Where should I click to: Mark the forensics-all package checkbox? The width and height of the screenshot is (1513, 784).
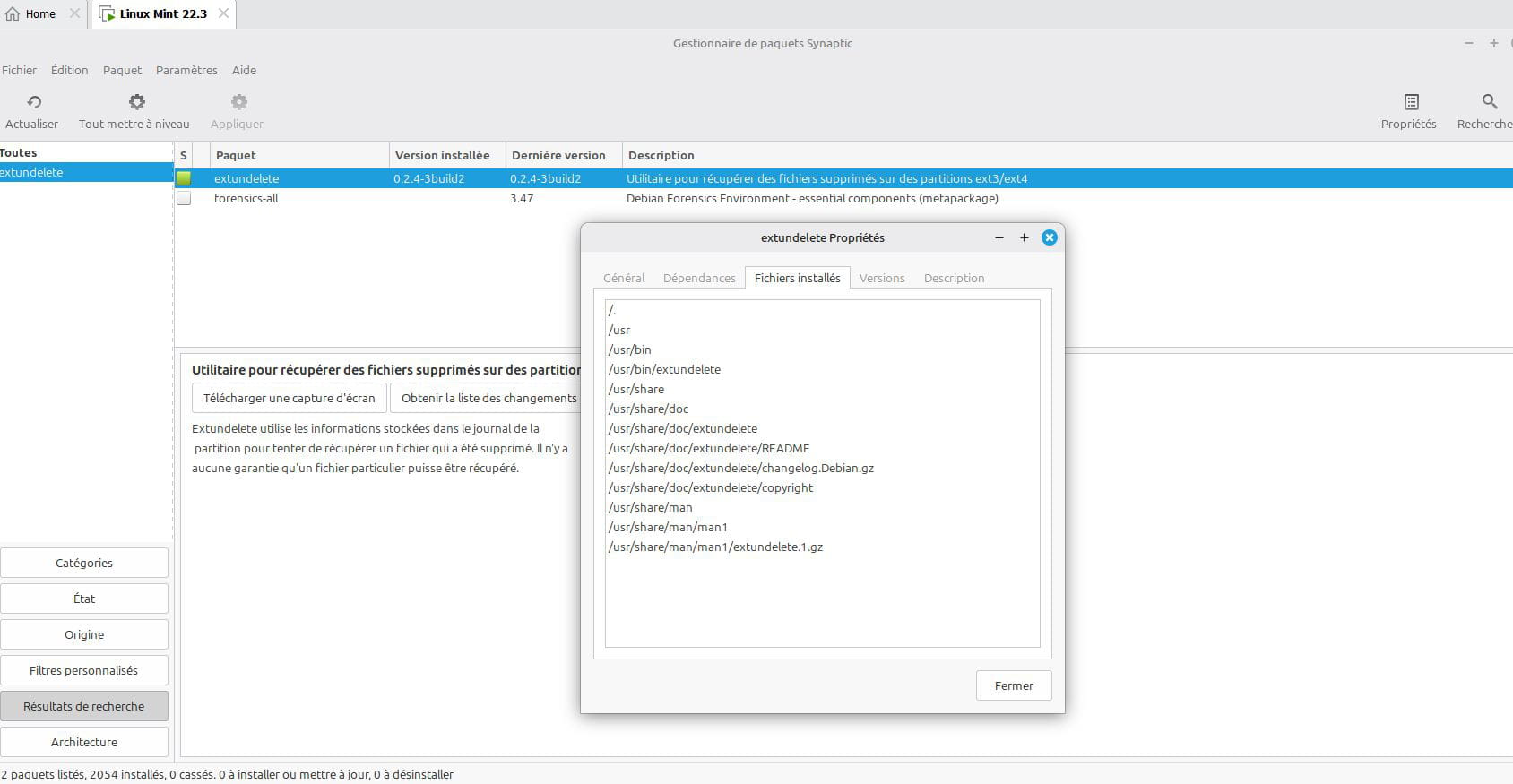pos(184,198)
